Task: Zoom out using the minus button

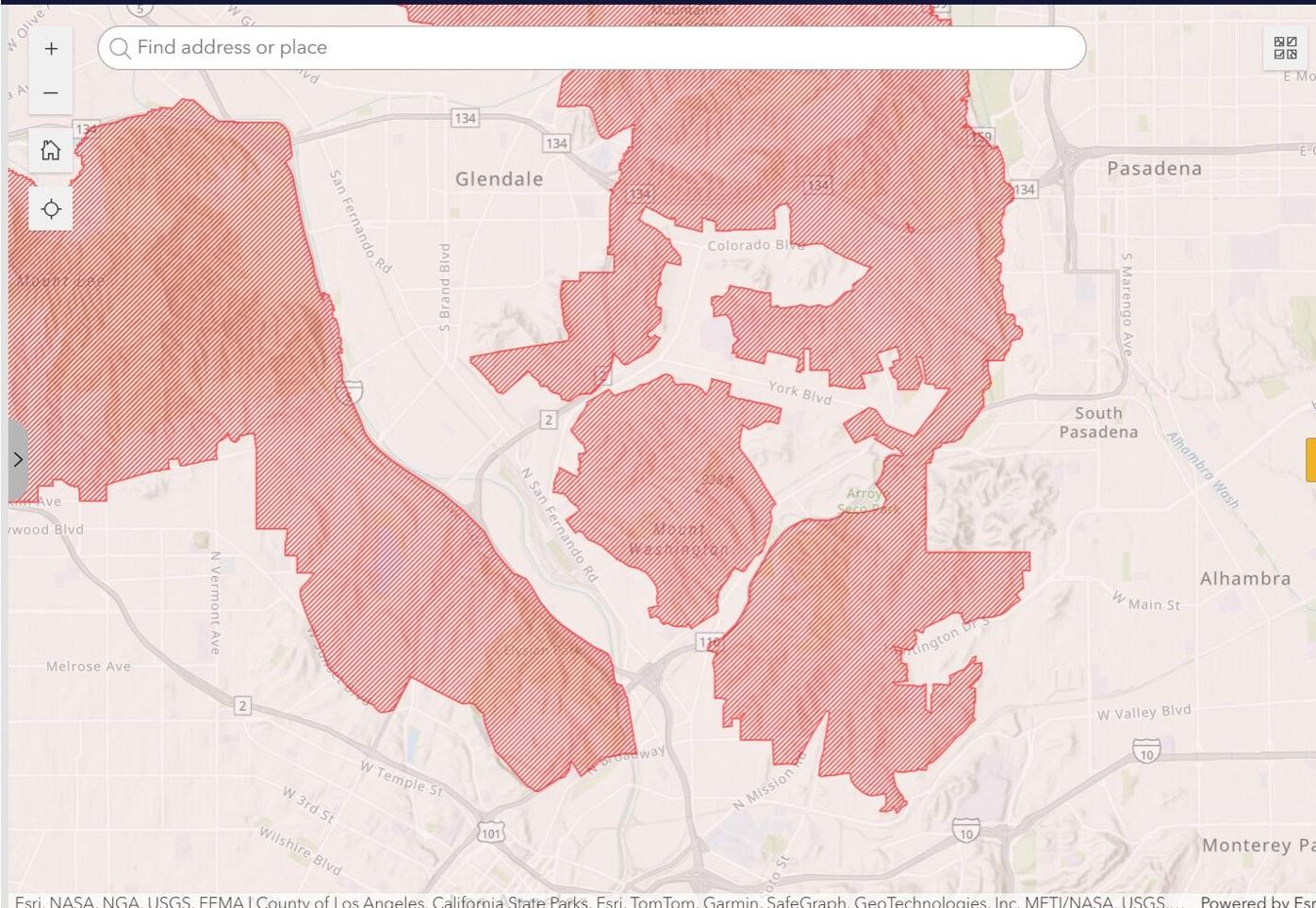Action: (x=51, y=92)
